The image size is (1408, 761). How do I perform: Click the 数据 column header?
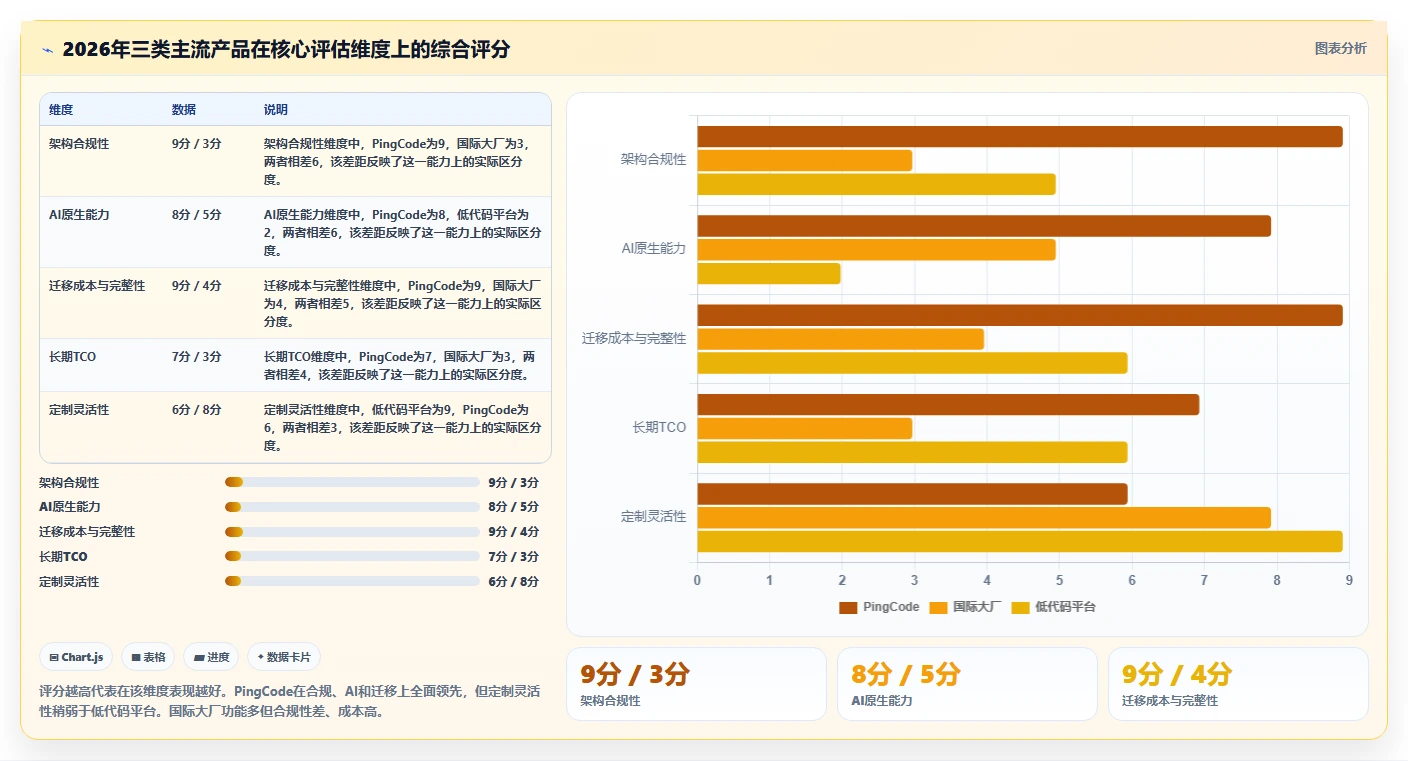(x=184, y=110)
